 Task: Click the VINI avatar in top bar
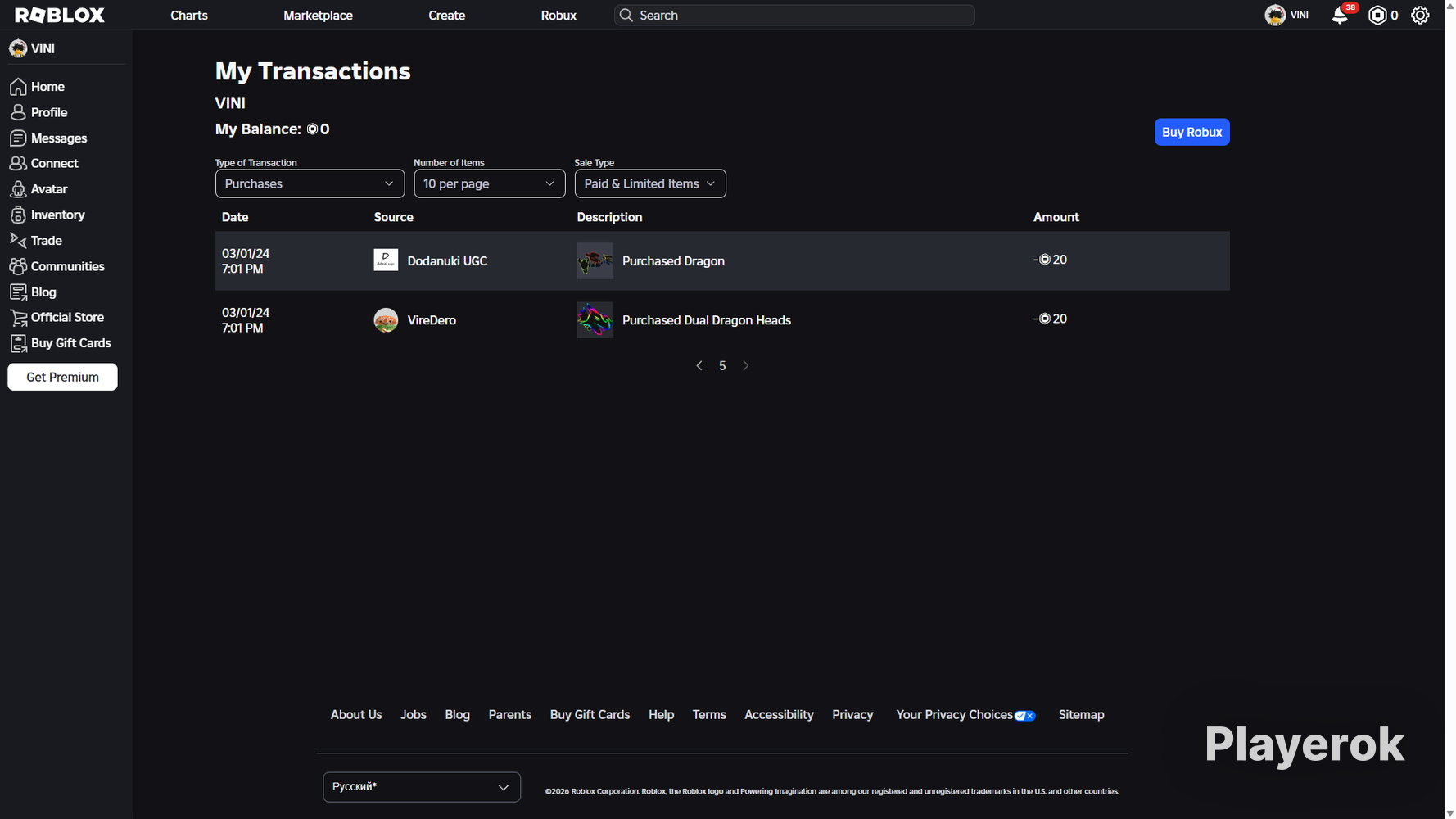coord(1275,15)
